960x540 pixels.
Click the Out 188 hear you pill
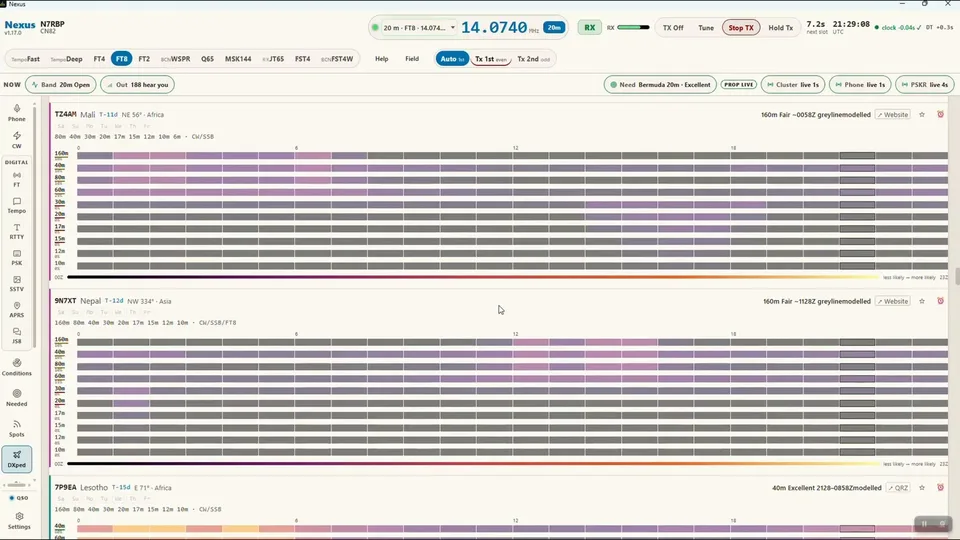138,84
